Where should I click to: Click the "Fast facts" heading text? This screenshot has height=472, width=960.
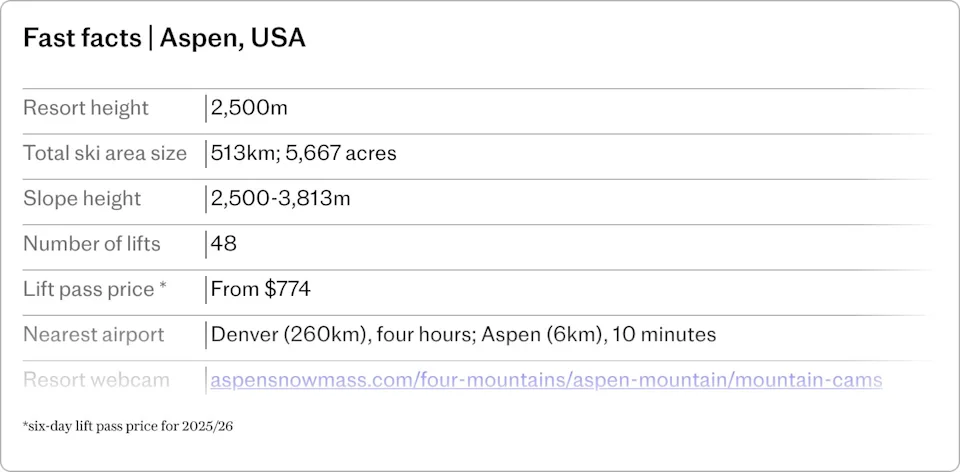[x=82, y=39]
